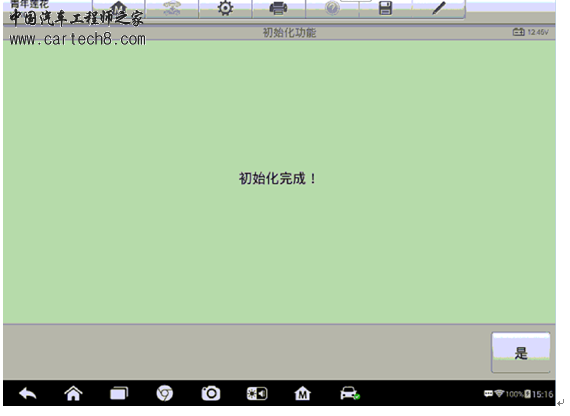
Task: Go to Android home screen
Action: point(73,393)
